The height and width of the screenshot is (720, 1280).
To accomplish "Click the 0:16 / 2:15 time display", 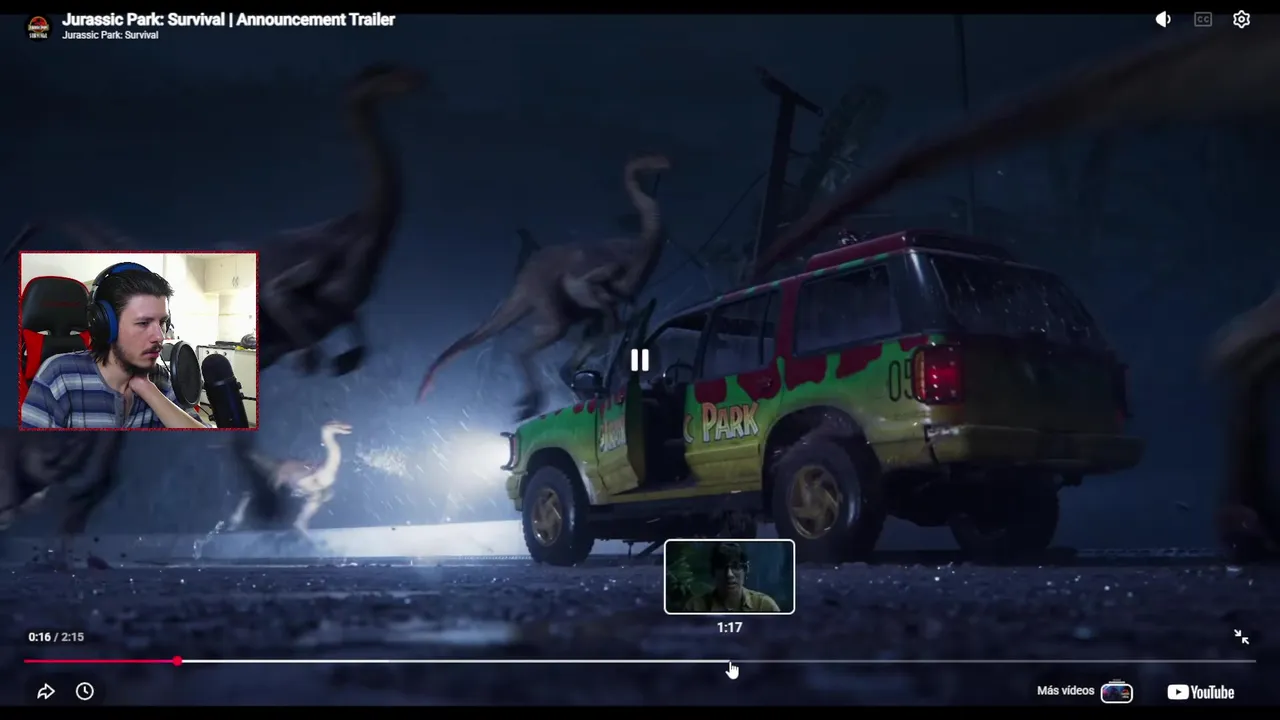I will [x=56, y=637].
